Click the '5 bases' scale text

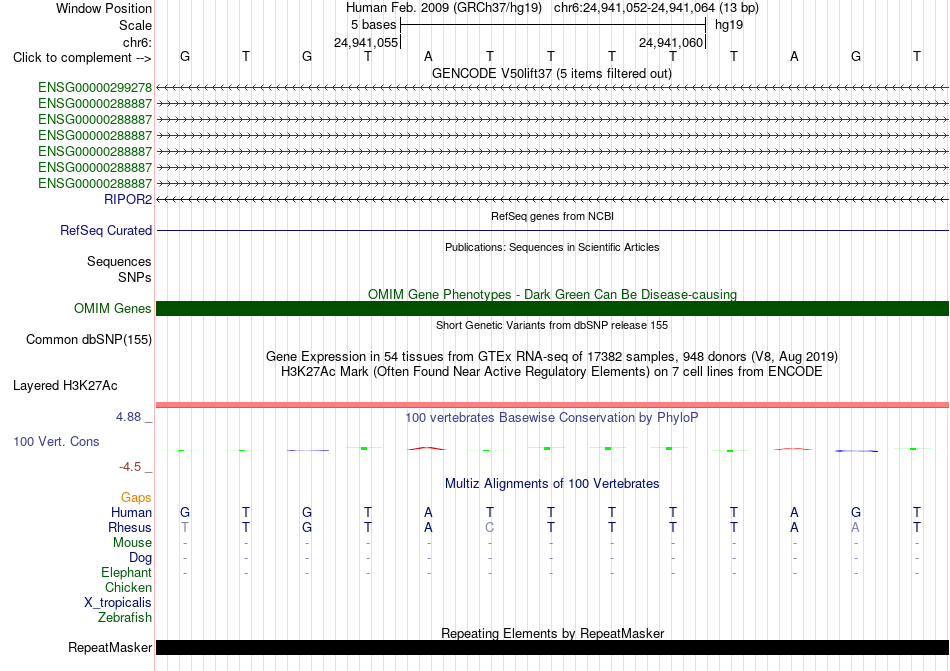(x=373, y=25)
